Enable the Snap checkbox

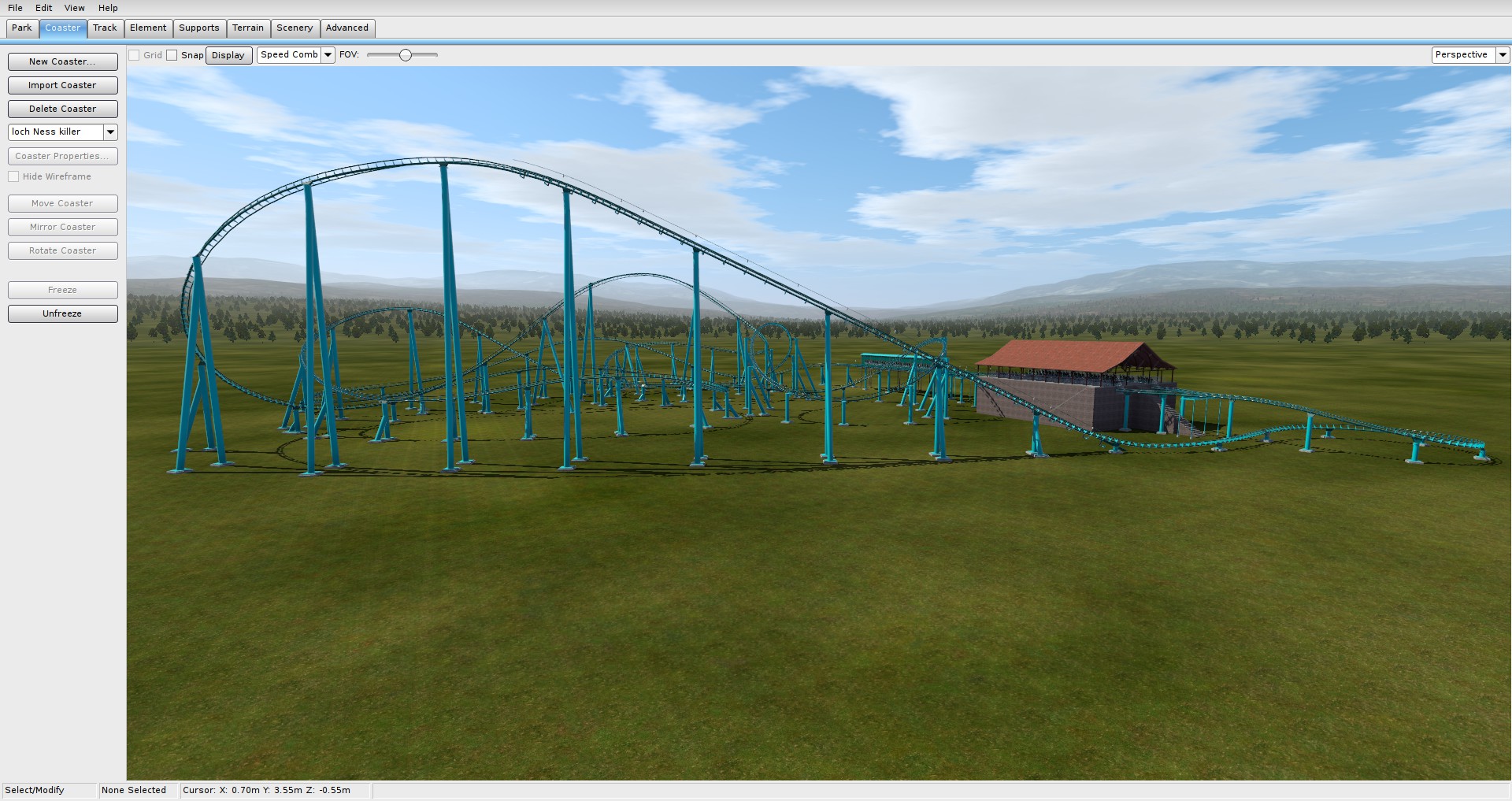(172, 55)
